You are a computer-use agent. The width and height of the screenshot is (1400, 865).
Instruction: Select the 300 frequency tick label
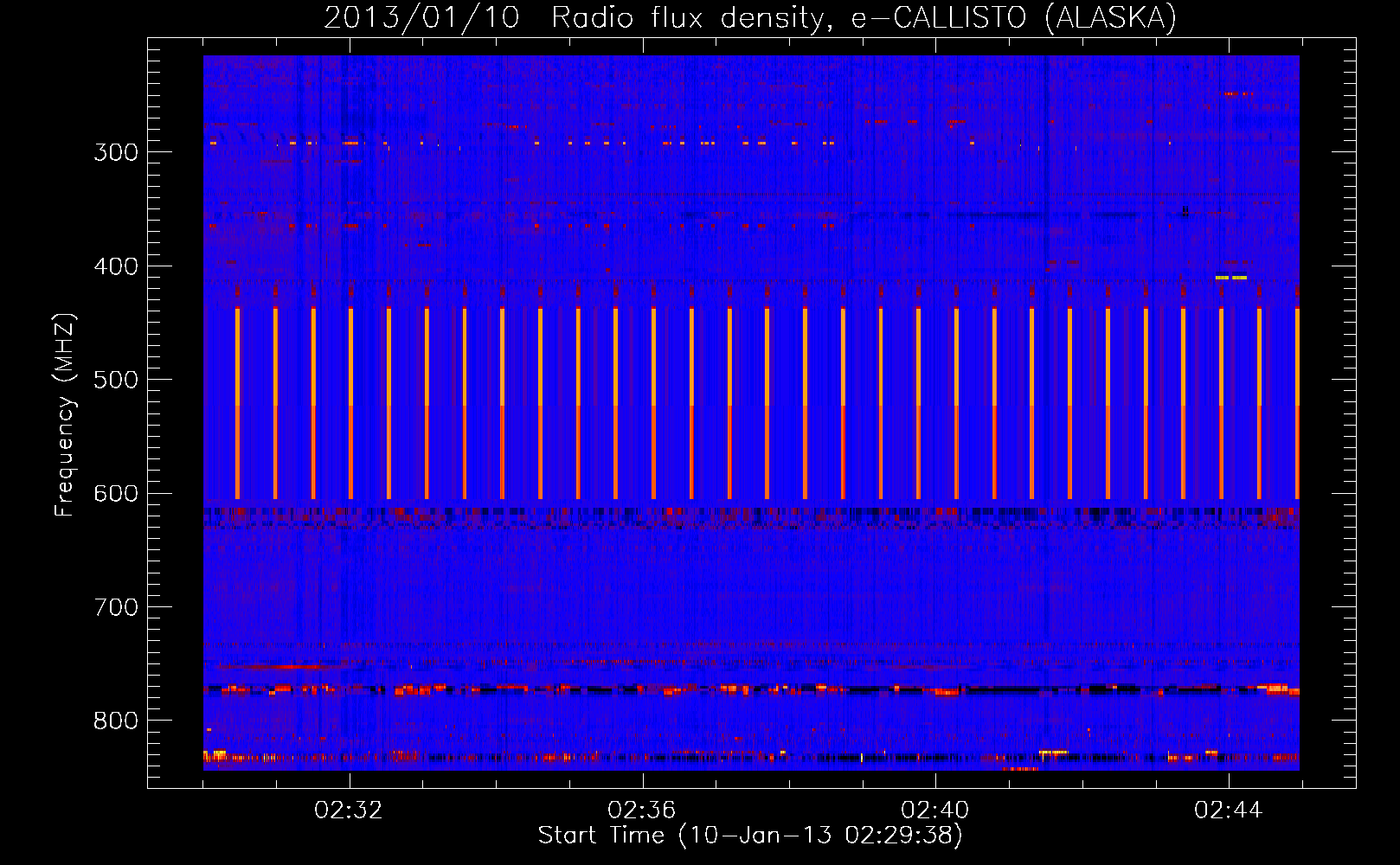tap(116, 152)
